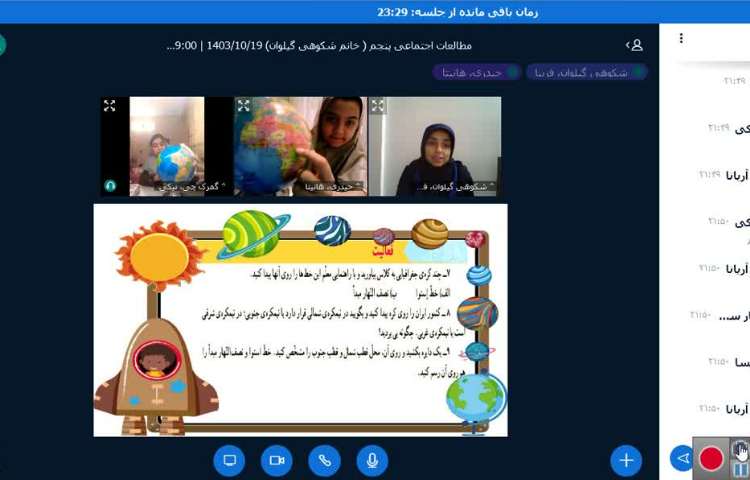Open dropdown on حیدری، هانیتا video name label
Image resolution: width=750 pixels, height=480 pixels.
[x=333, y=187]
